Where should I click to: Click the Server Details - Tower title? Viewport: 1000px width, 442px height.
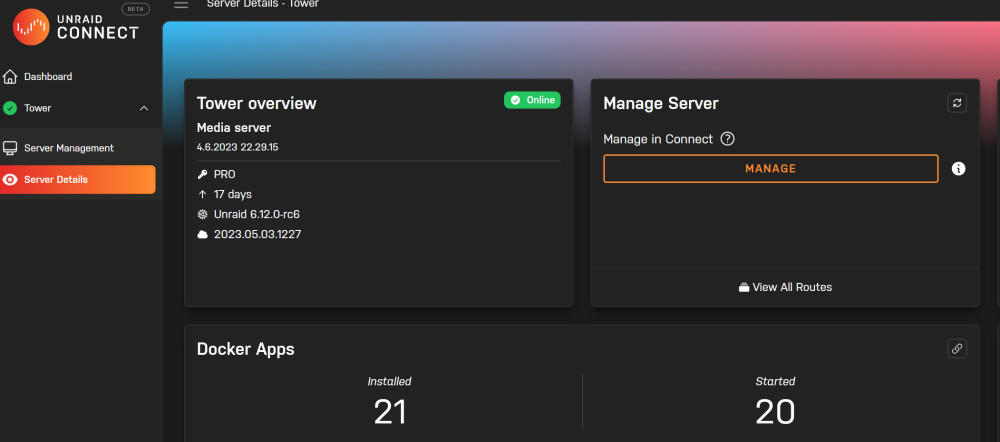pos(263,4)
